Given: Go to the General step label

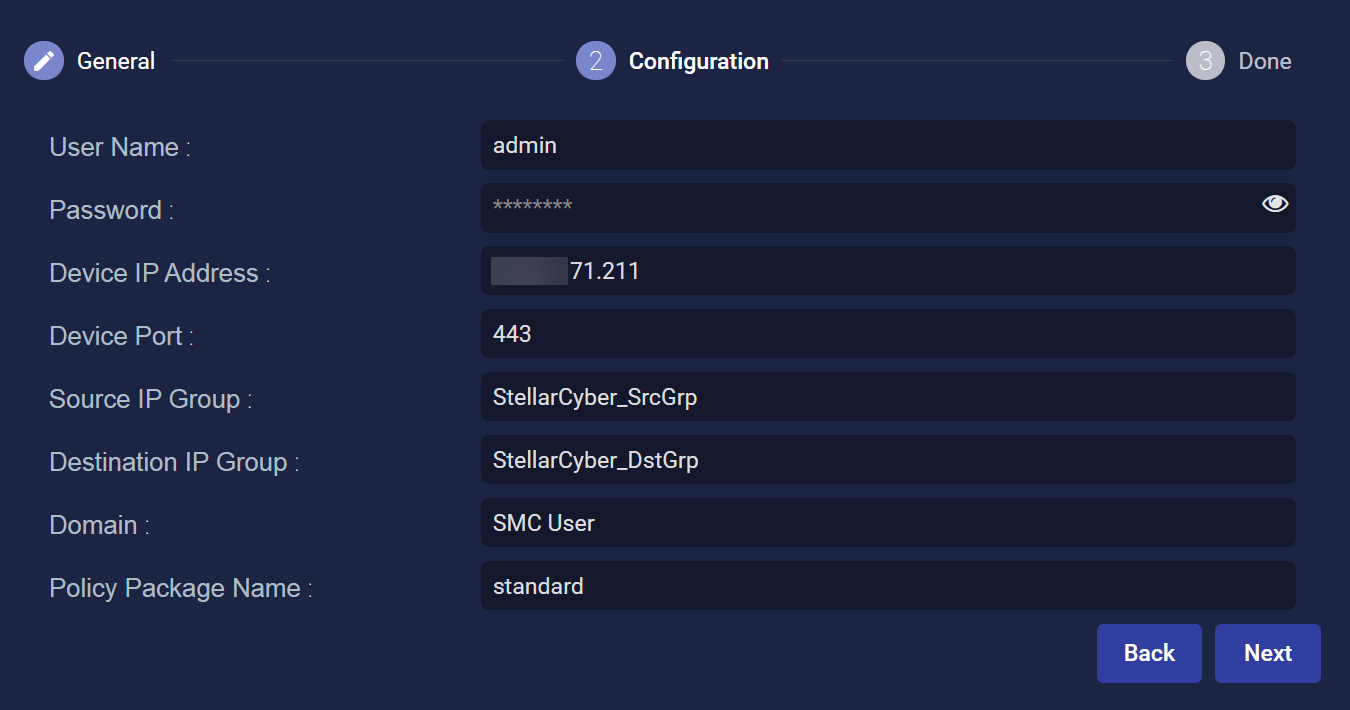Looking at the screenshot, I should pyautogui.click(x=116, y=61).
